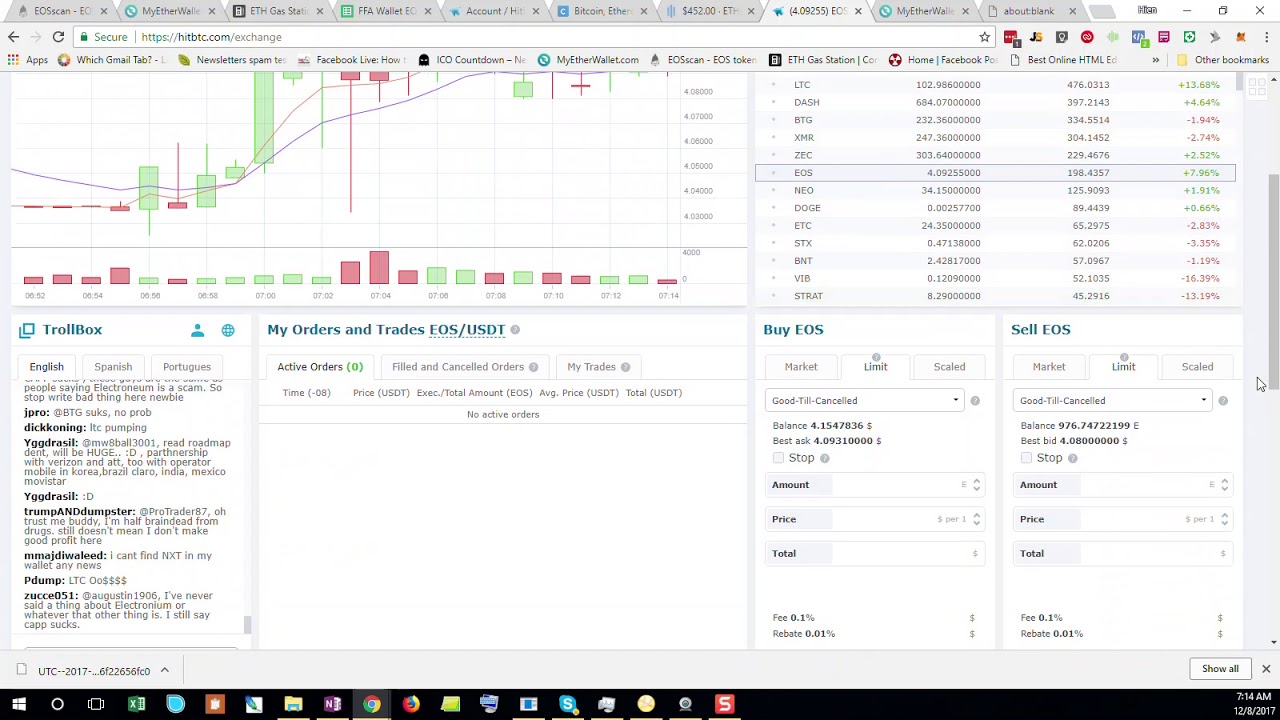Click Show all downloads button
The image size is (1280, 720).
(x=1220, y=669)
